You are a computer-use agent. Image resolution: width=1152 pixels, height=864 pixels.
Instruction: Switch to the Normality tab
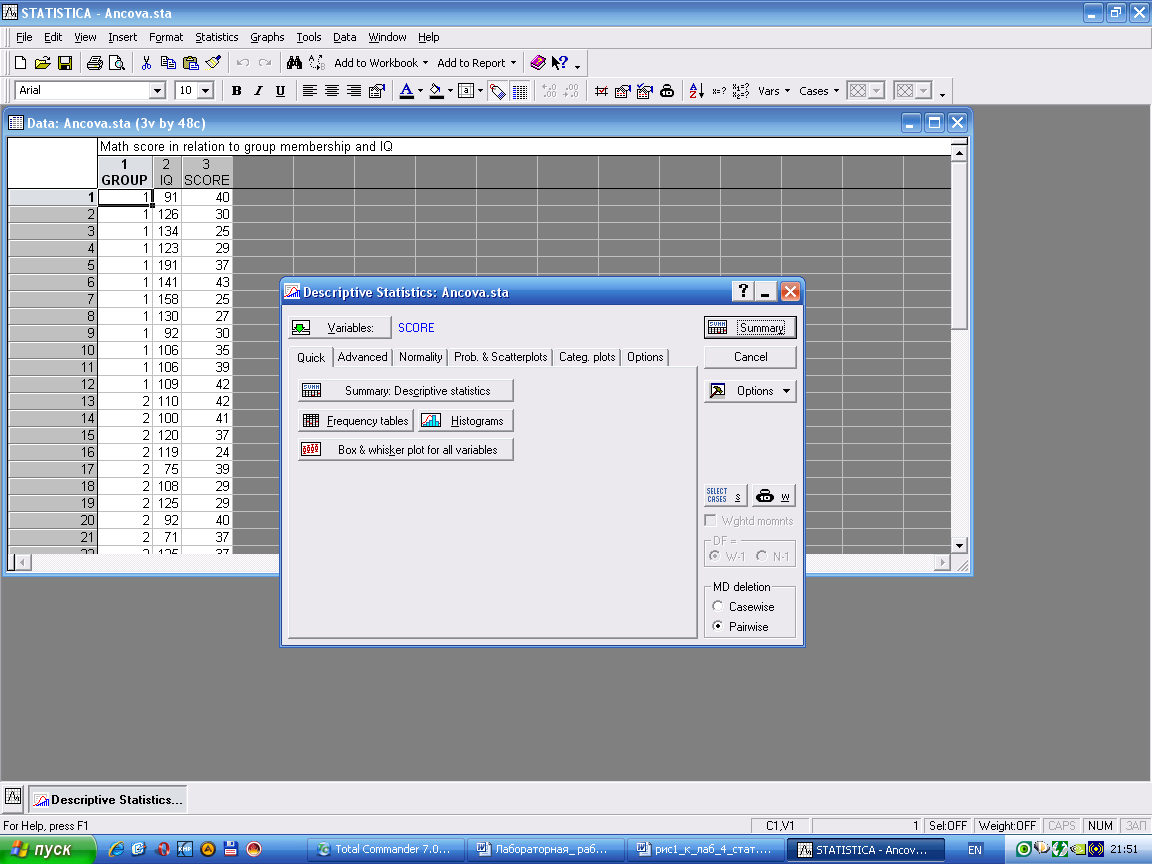(x=420, y=357)
